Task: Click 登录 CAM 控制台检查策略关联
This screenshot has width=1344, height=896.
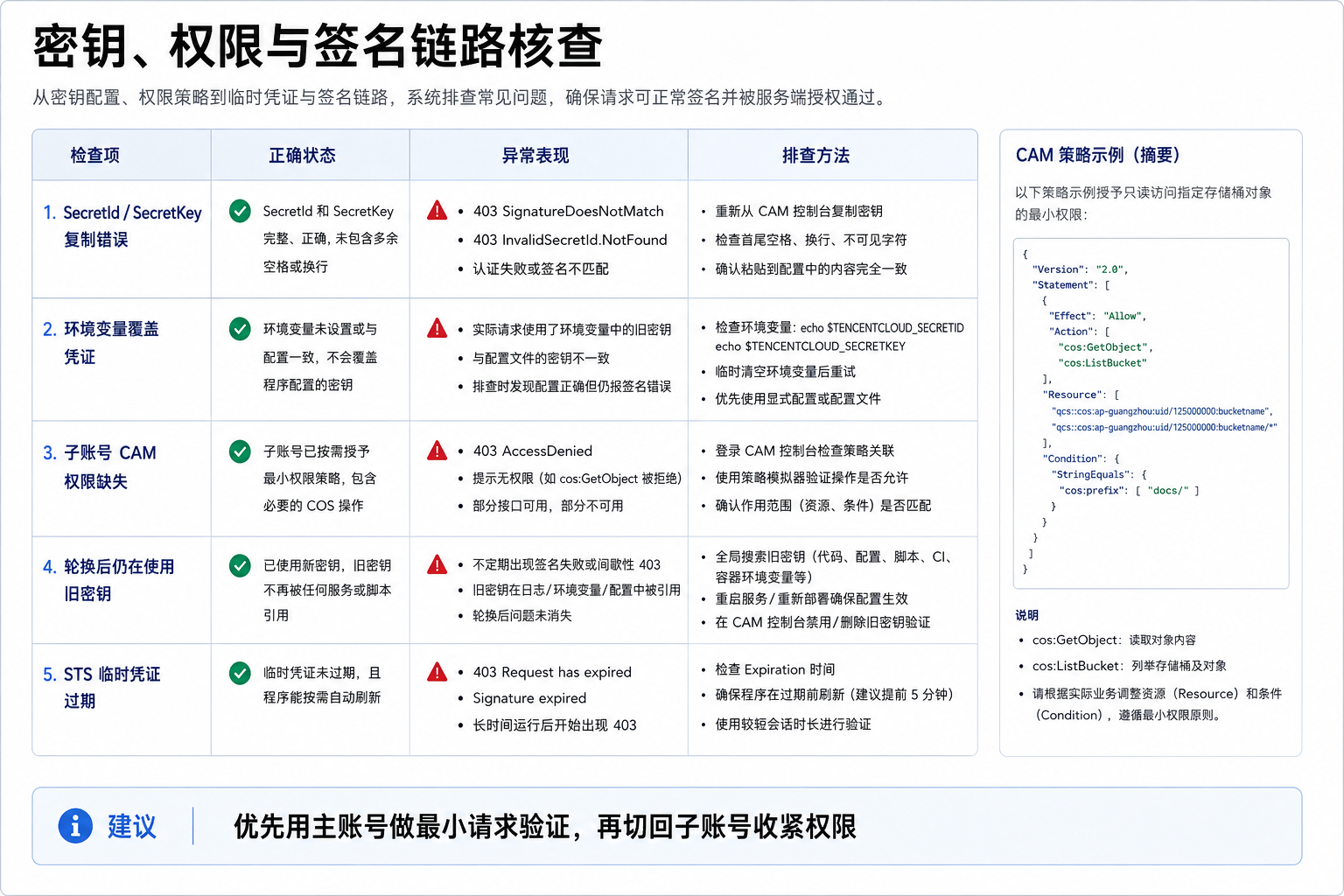Action: [805, 451]
